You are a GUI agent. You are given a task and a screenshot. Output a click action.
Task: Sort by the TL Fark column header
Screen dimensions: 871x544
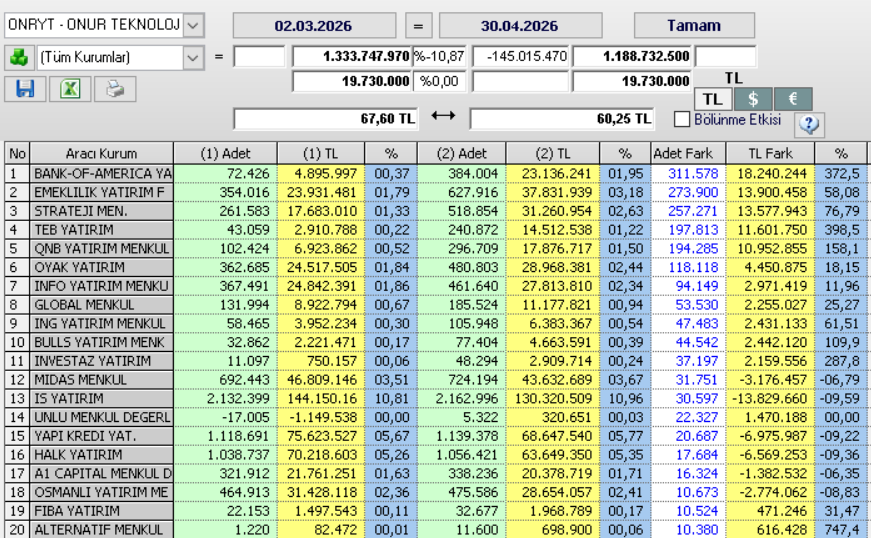[770, 153]
